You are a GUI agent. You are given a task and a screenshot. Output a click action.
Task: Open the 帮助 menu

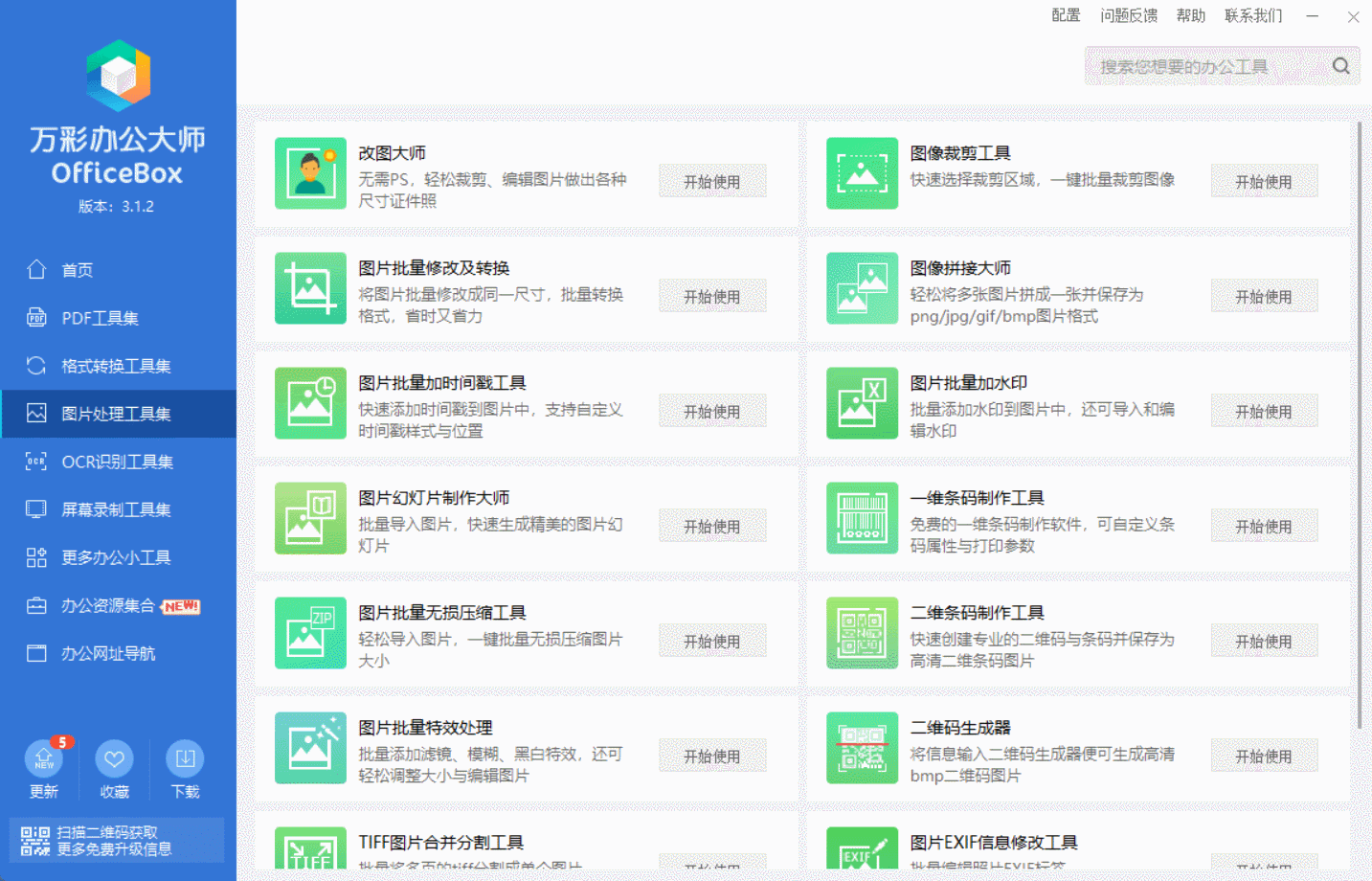(x=1190, y=15)
